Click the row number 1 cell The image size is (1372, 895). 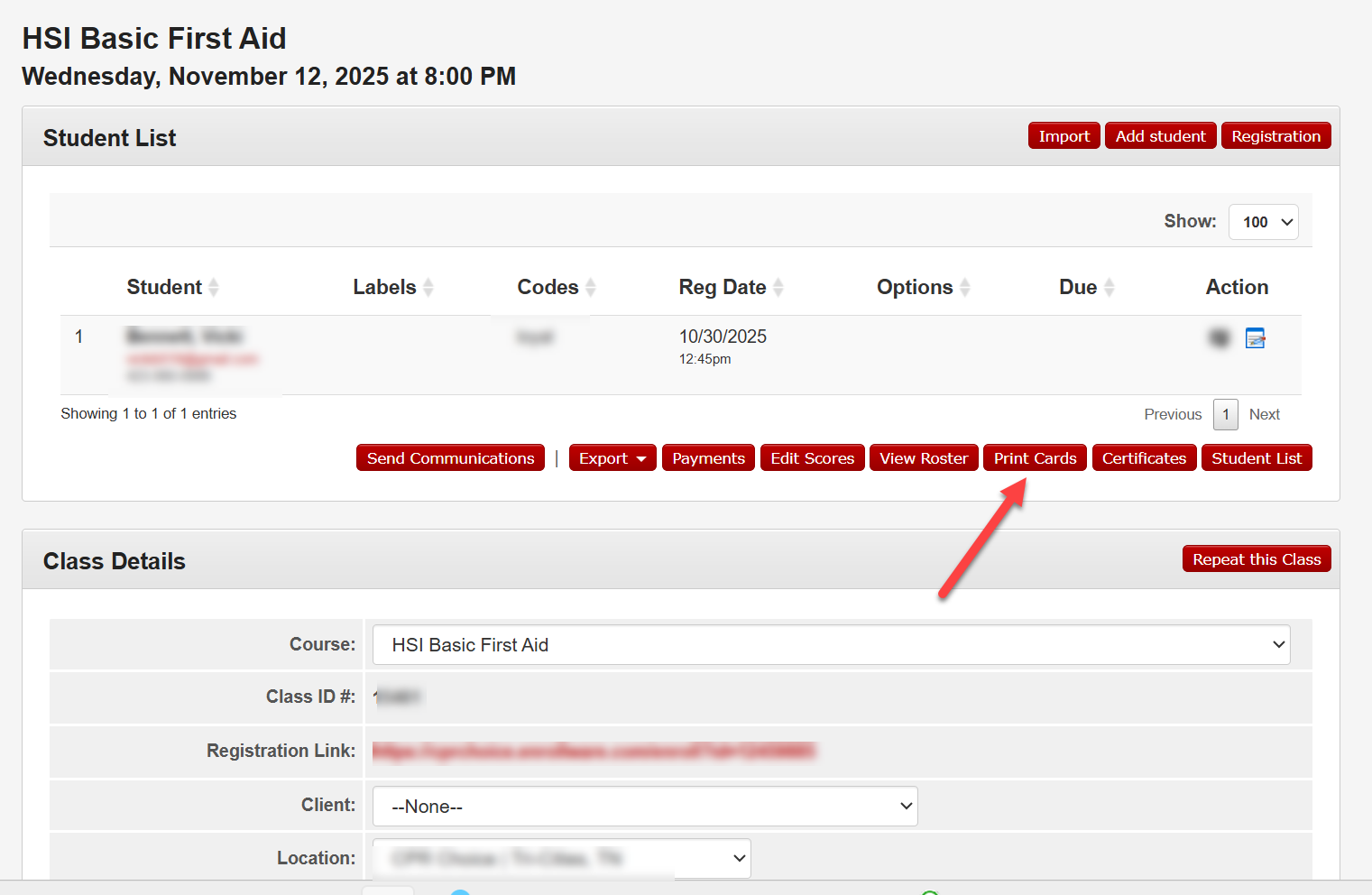point(79,337)
